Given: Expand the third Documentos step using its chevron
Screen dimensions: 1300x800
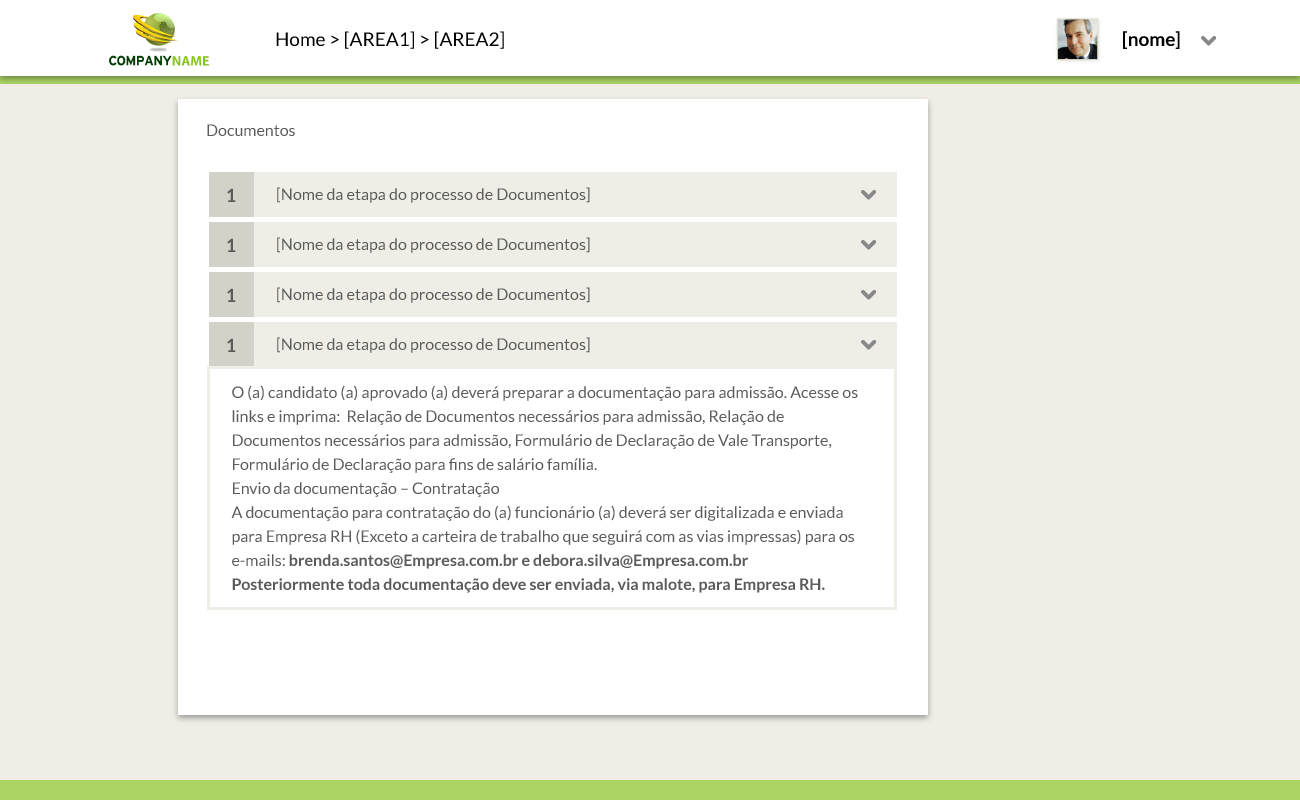Looking at the screenshot, I should (868, 295).
